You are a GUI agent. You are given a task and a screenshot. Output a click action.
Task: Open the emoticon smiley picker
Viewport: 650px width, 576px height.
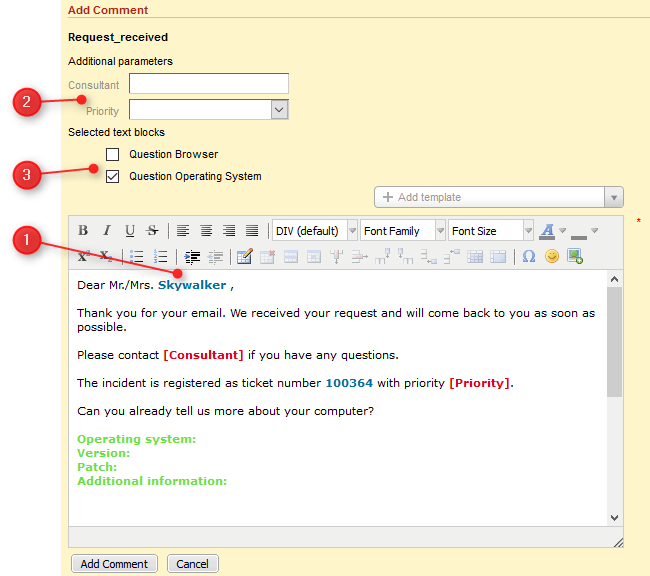pyautogui.click(x=552, y=257)
